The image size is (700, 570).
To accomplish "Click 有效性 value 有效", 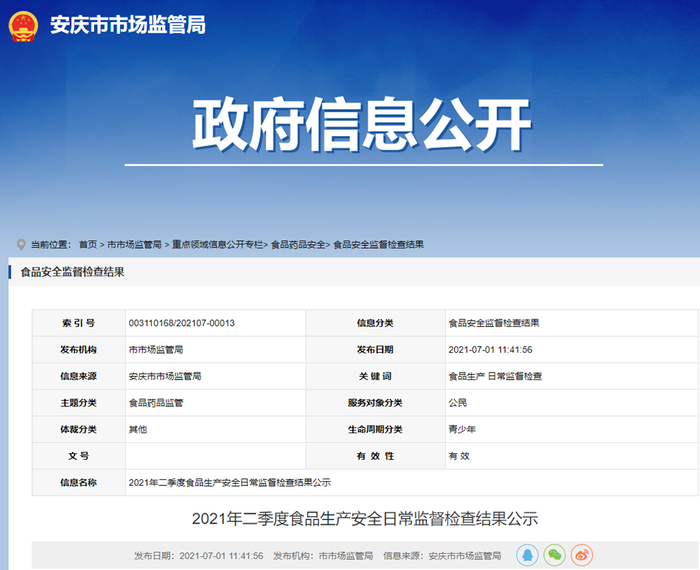I will pos(459,456).
